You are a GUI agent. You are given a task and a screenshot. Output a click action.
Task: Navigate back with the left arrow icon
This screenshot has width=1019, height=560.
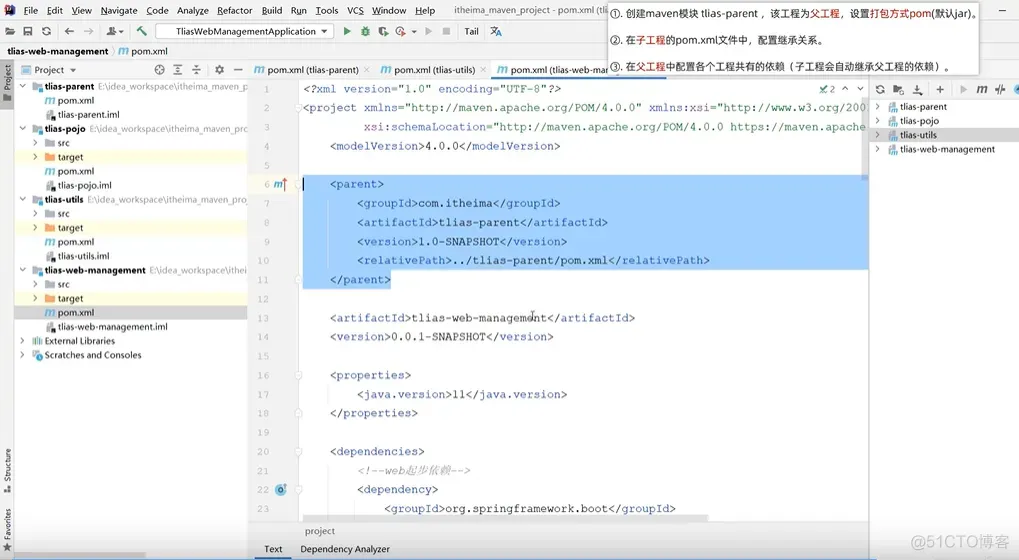click(69, 31)
